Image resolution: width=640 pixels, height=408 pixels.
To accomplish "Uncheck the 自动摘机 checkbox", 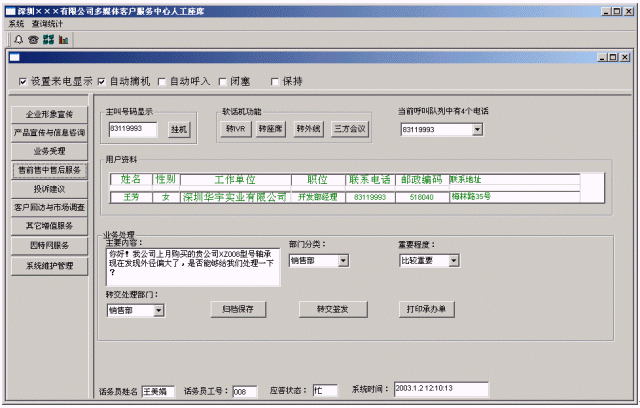I will tap(102, 81).
